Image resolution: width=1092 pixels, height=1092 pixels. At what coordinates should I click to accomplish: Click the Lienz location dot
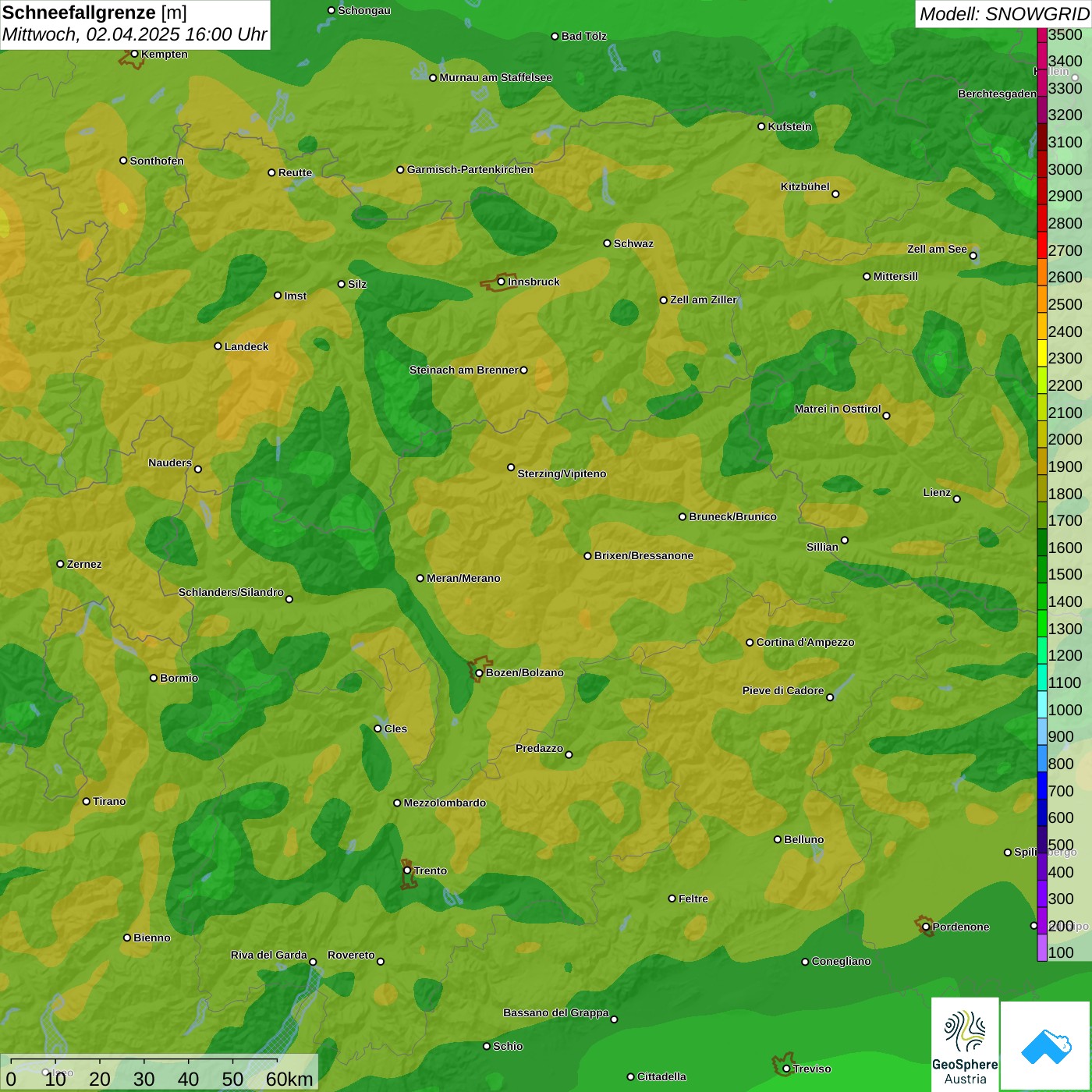click(957, 499)
